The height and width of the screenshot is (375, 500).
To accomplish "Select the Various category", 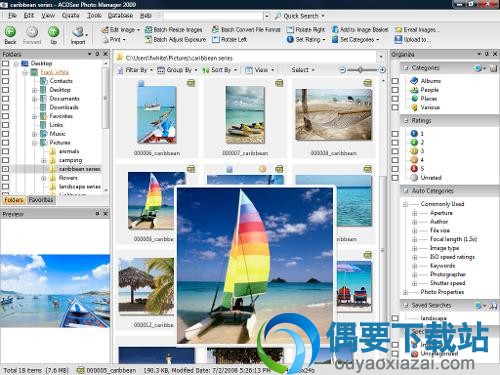I will coord(430,107).
